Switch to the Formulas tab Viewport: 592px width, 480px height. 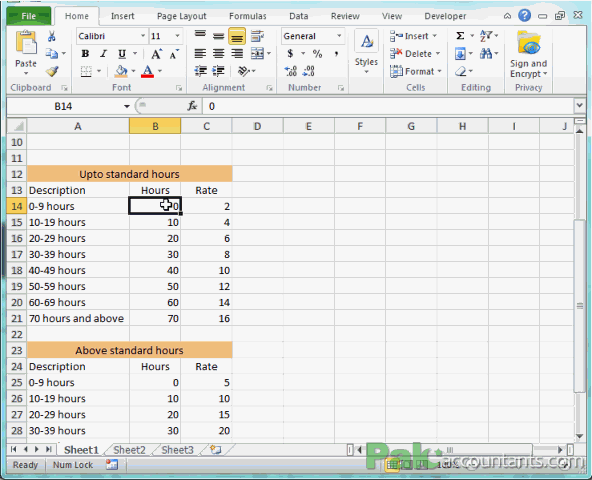point(248,16)
